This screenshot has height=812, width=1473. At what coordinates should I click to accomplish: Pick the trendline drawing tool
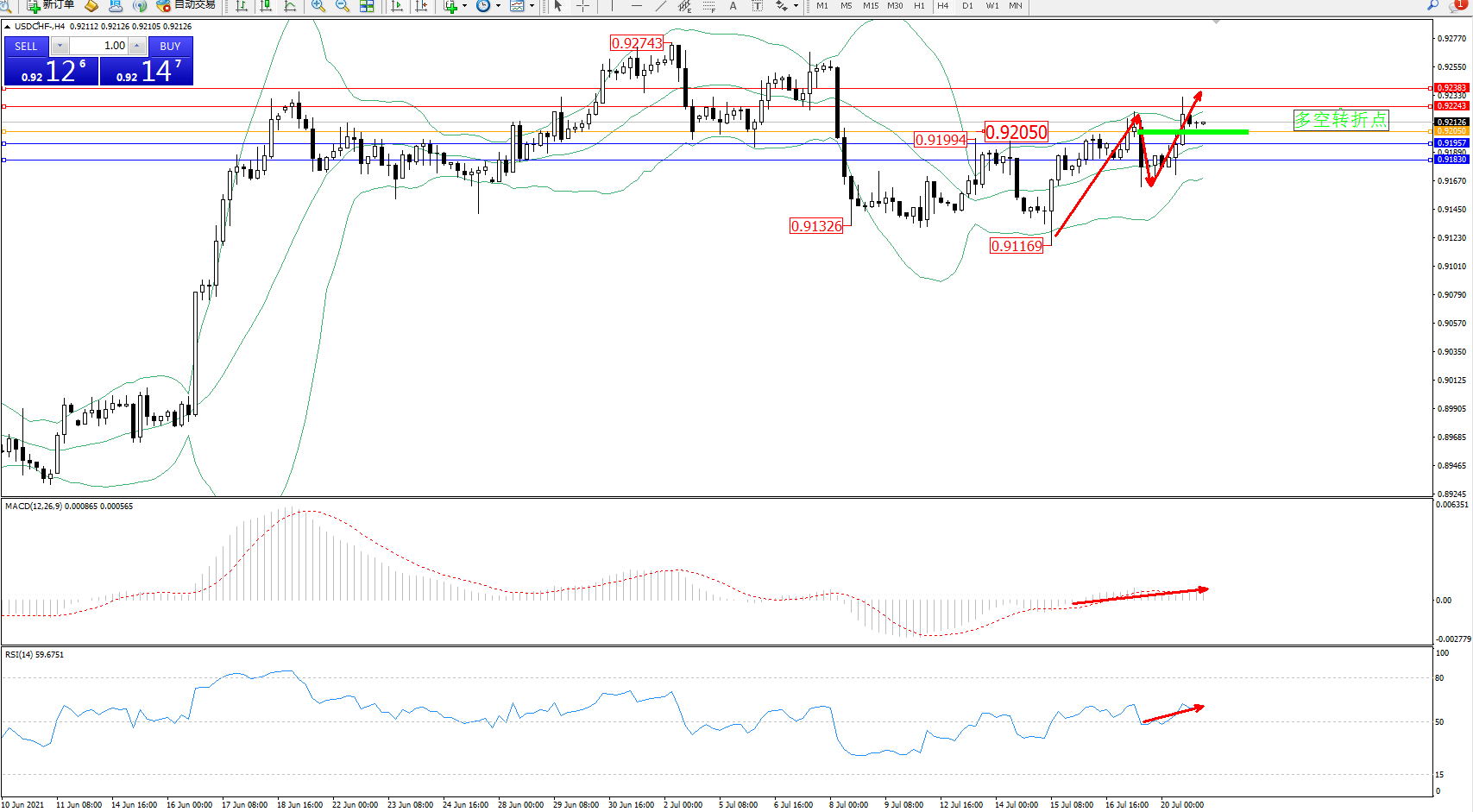[x=660, y=6]
